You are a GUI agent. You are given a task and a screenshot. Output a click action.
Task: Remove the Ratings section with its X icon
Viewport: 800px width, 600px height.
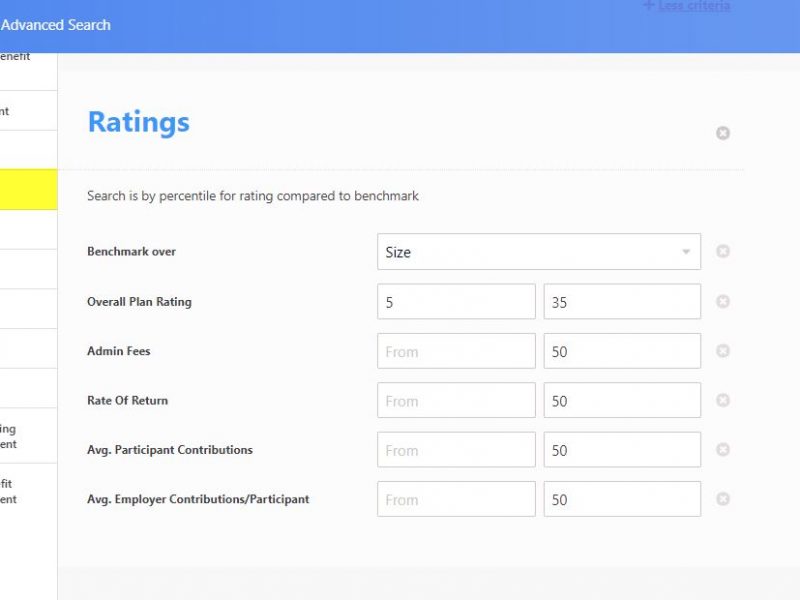(723, 133)
